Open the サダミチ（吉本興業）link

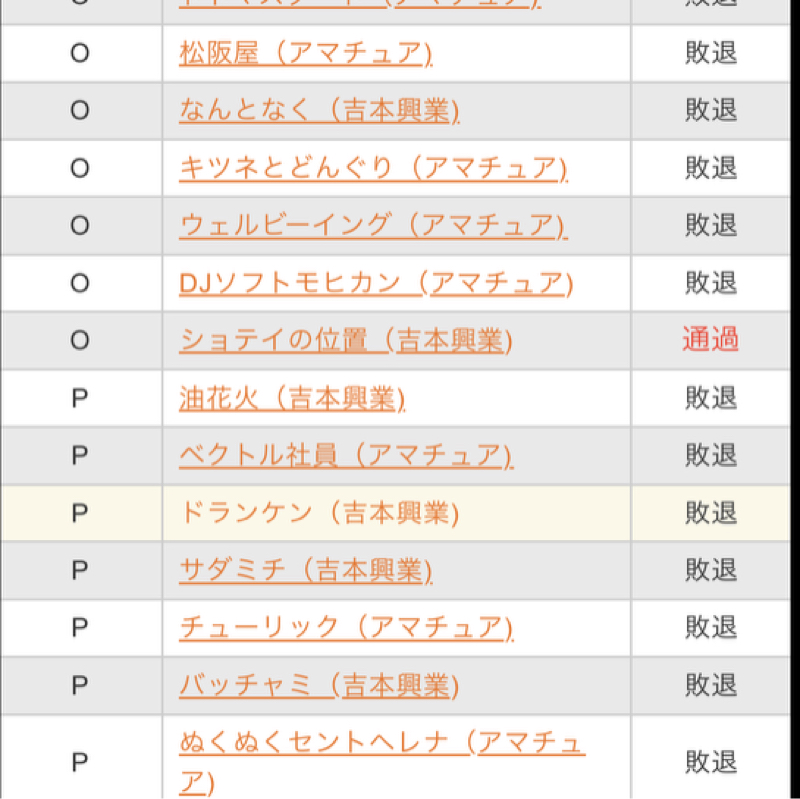pyautogui.click(x=306, y=570)
